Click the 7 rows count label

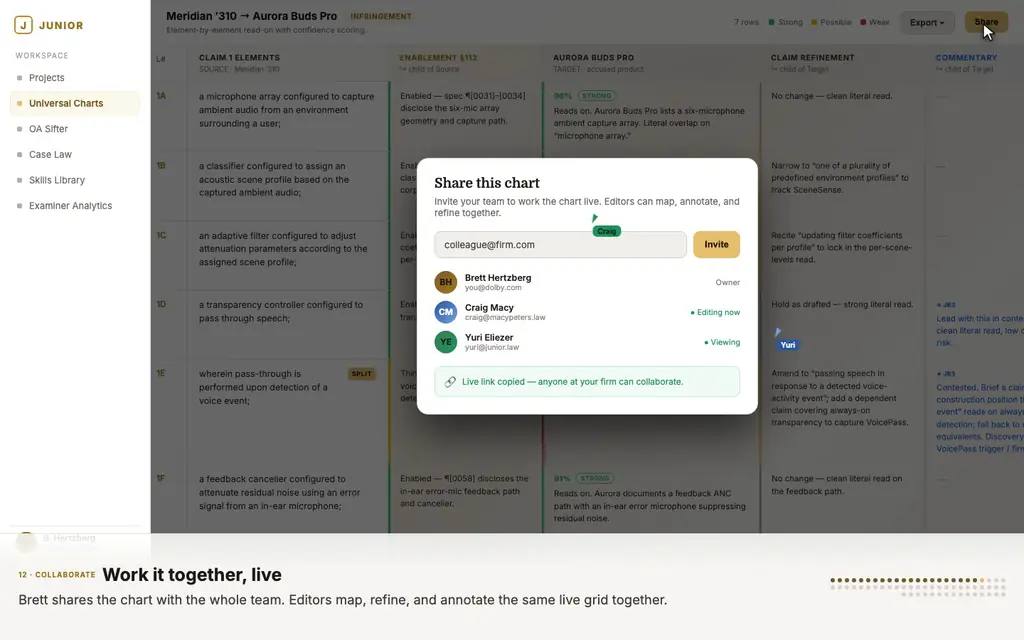coord(746,22)
